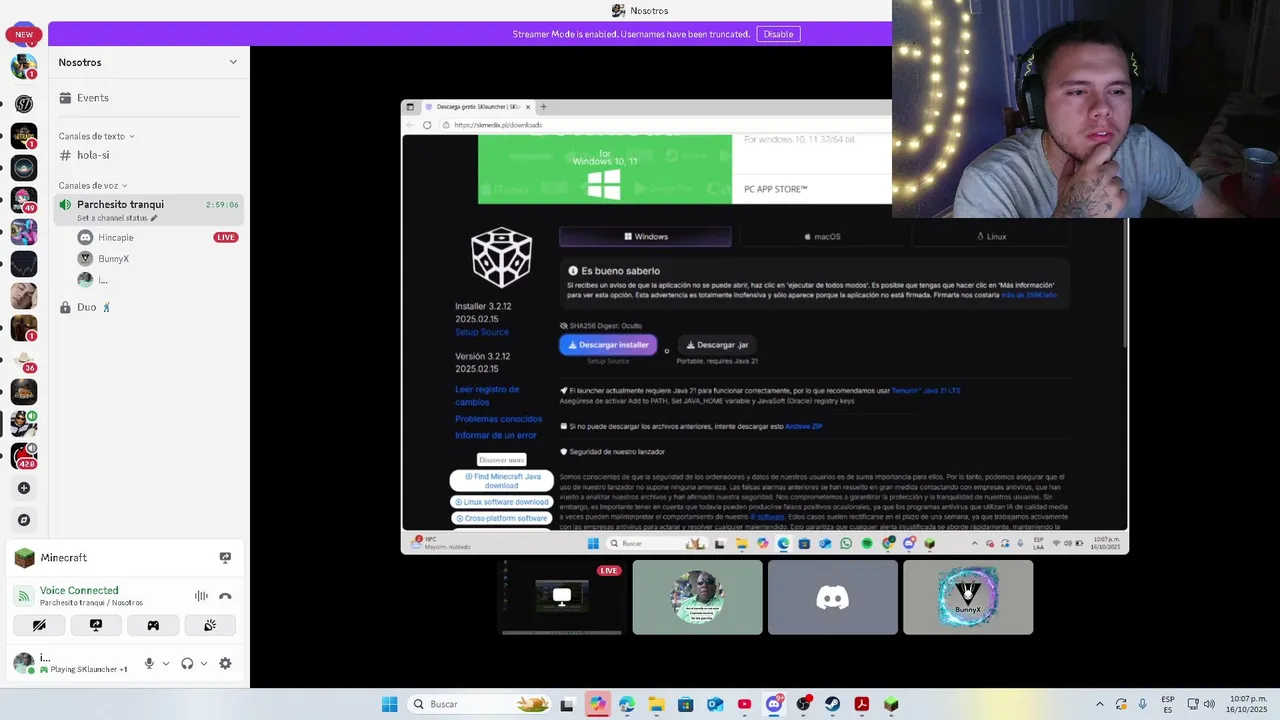The image size is (1280, 720).
Task: Click the Problemas conocidos link in the stream
Action: (x=498, y=419)
